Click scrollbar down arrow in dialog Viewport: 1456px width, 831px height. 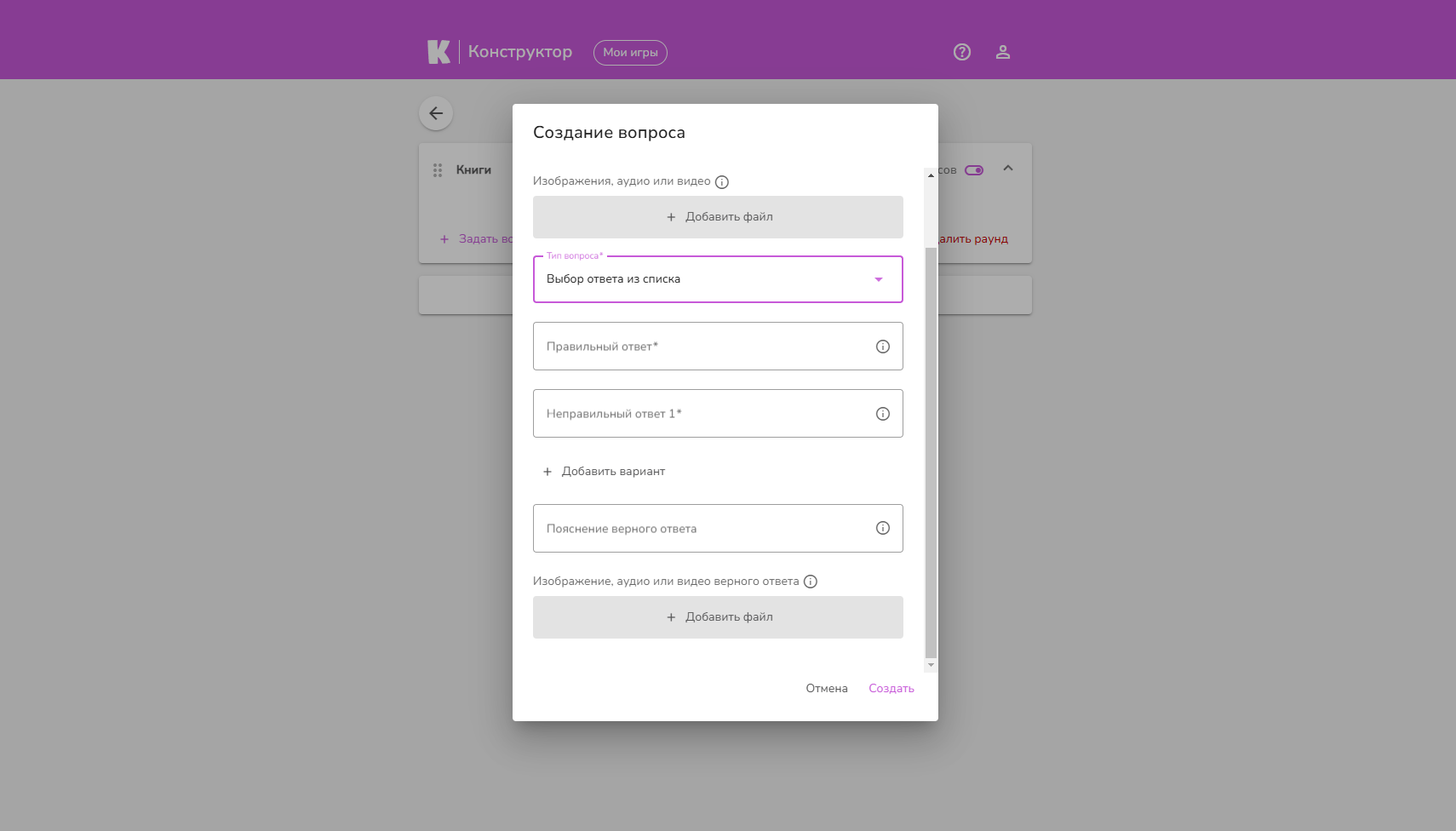pos(931,664)
